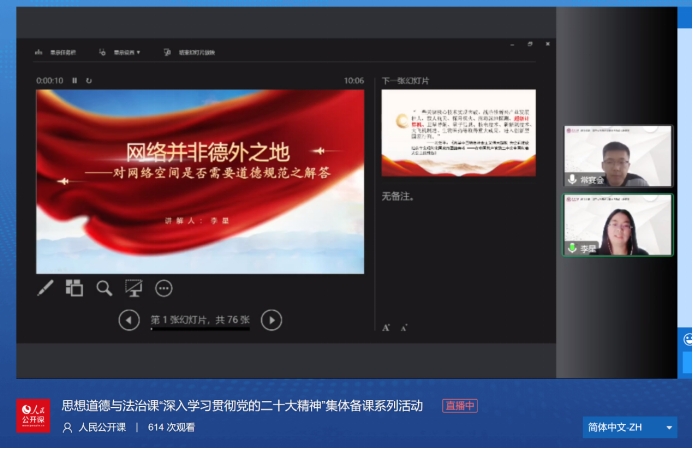
Task: Restore the presenter view window size
Action: point(530,44)
